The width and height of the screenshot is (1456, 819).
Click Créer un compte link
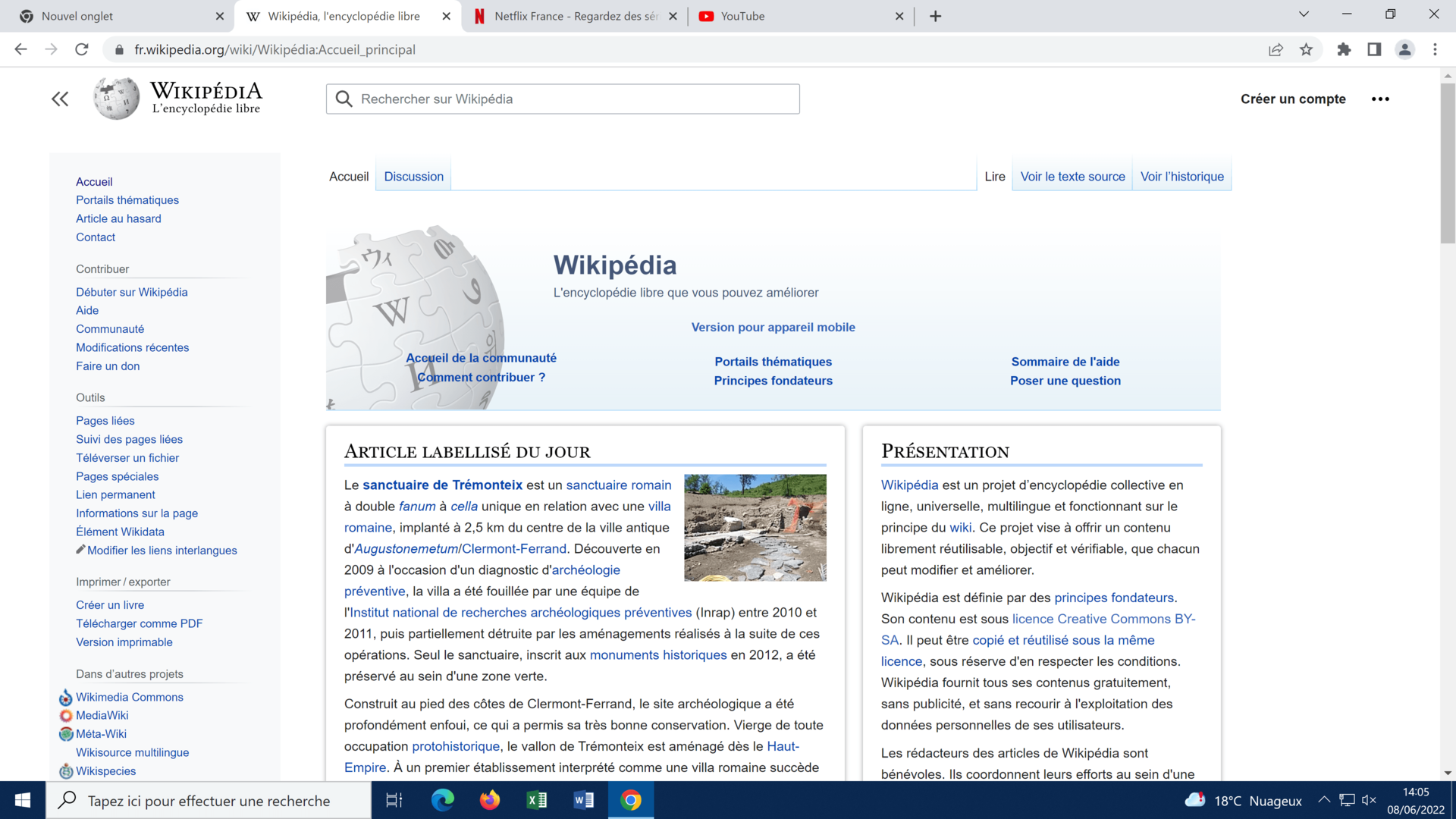pyautogui.click(x=1293, y=99)
